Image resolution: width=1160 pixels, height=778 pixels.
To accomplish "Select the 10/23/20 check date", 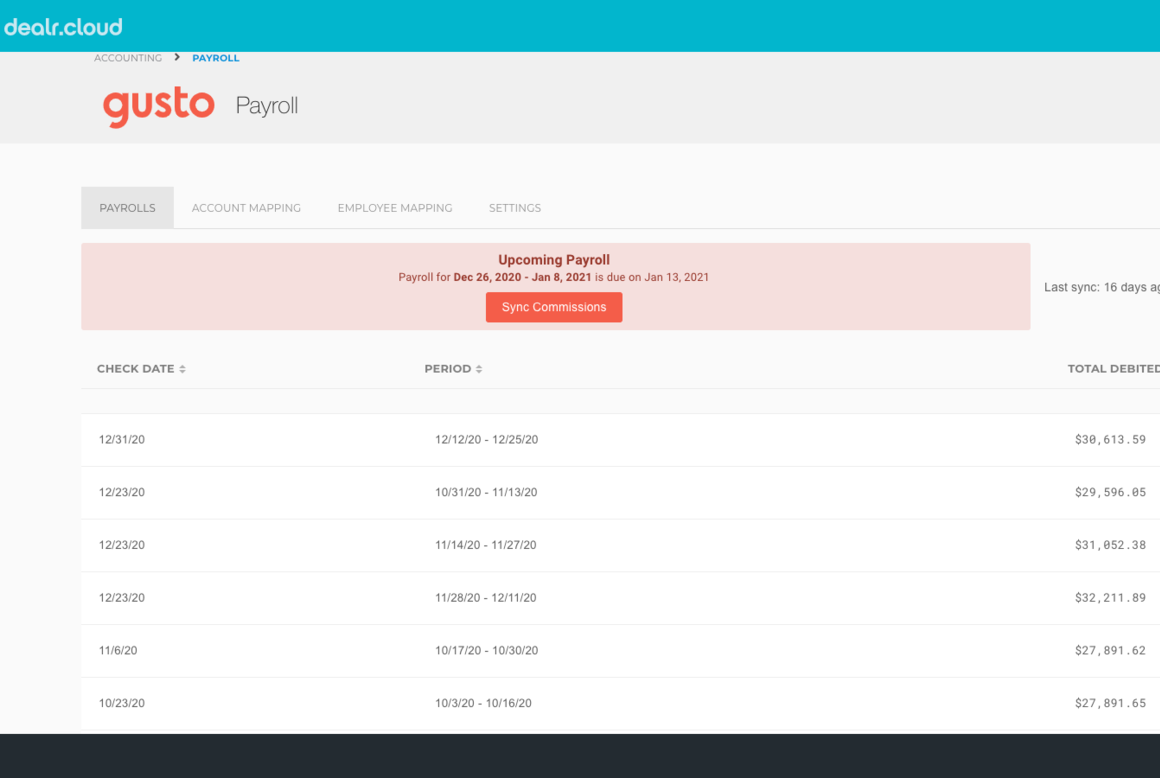I will pyautogui.click(x=122, y=703).
